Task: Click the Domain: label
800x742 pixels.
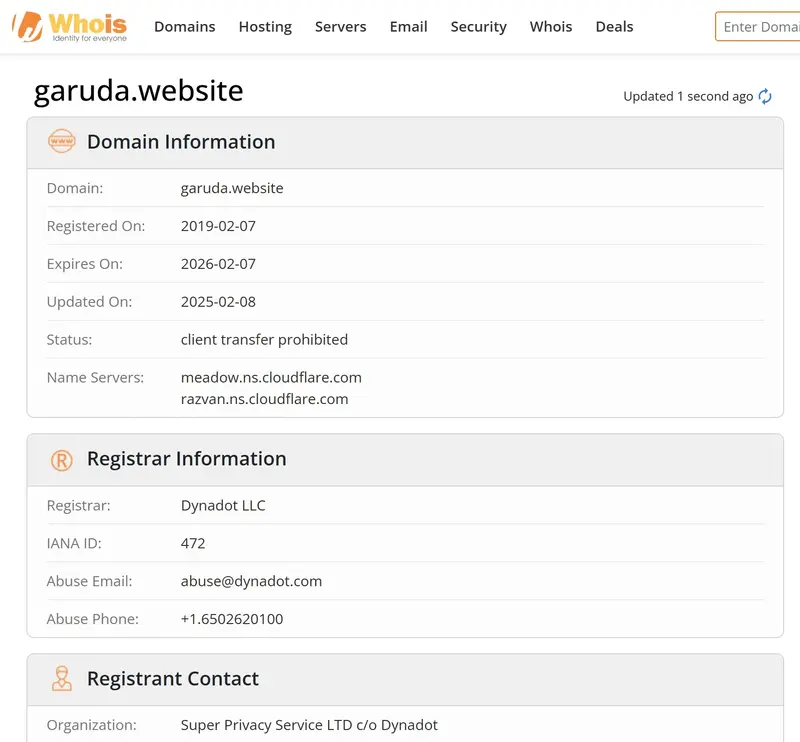Action: (x=75, y=188)
